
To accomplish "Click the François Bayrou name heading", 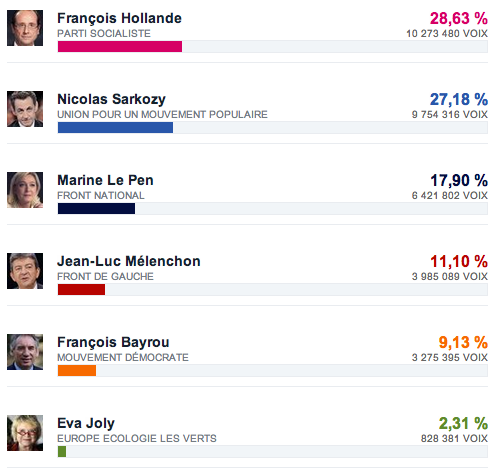I will (113, 343).
